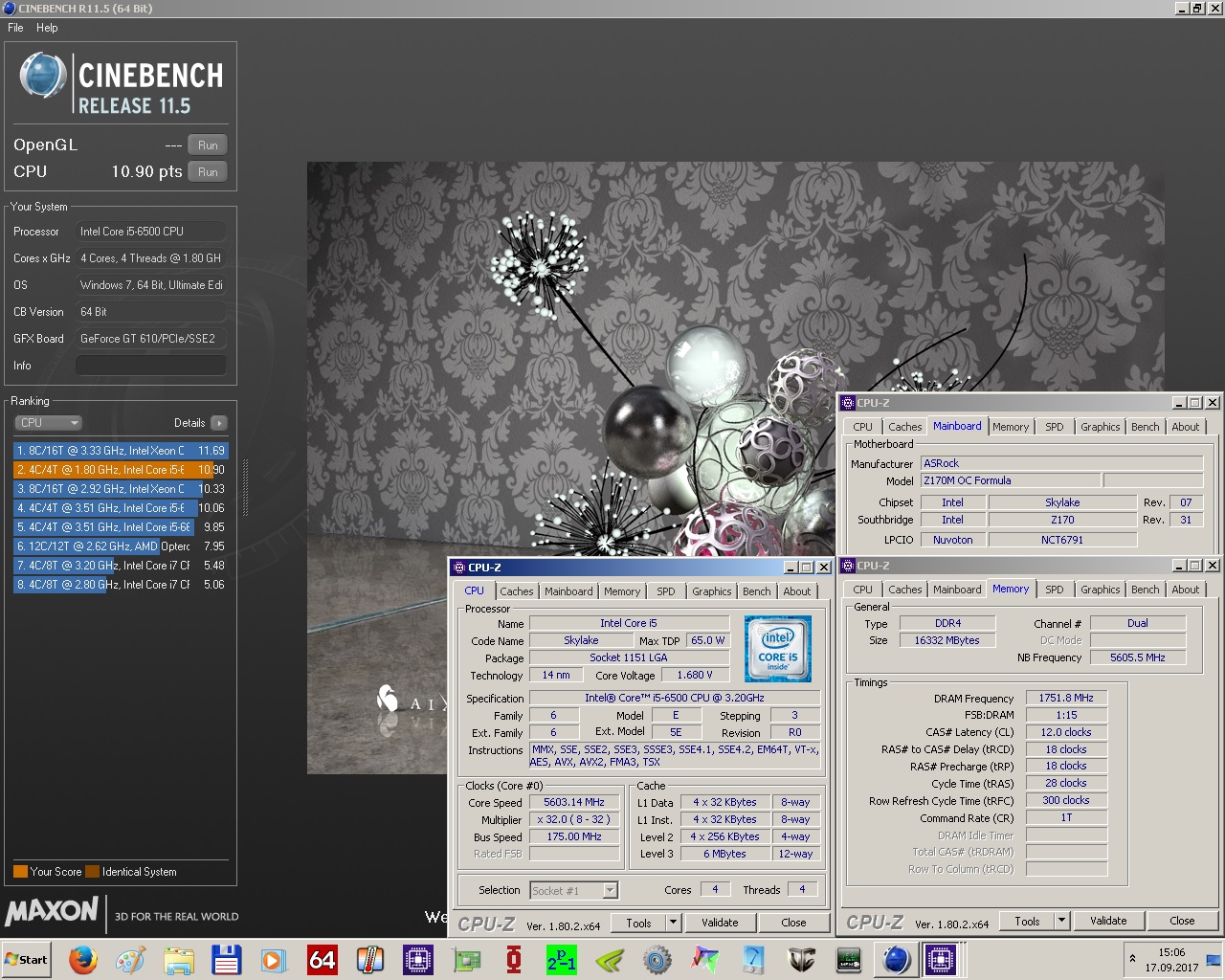Select ranking row 8 Core i7 5.06
The width and height of the screenshot is (1225, 980).
pyautogui.click(x=121, y=584)
